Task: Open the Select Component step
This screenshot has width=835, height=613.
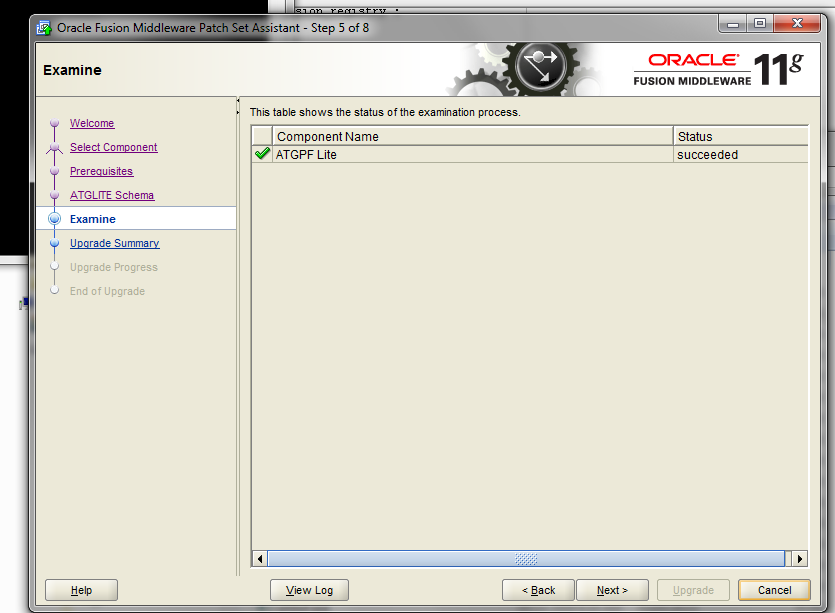Action: pos(113,147)
